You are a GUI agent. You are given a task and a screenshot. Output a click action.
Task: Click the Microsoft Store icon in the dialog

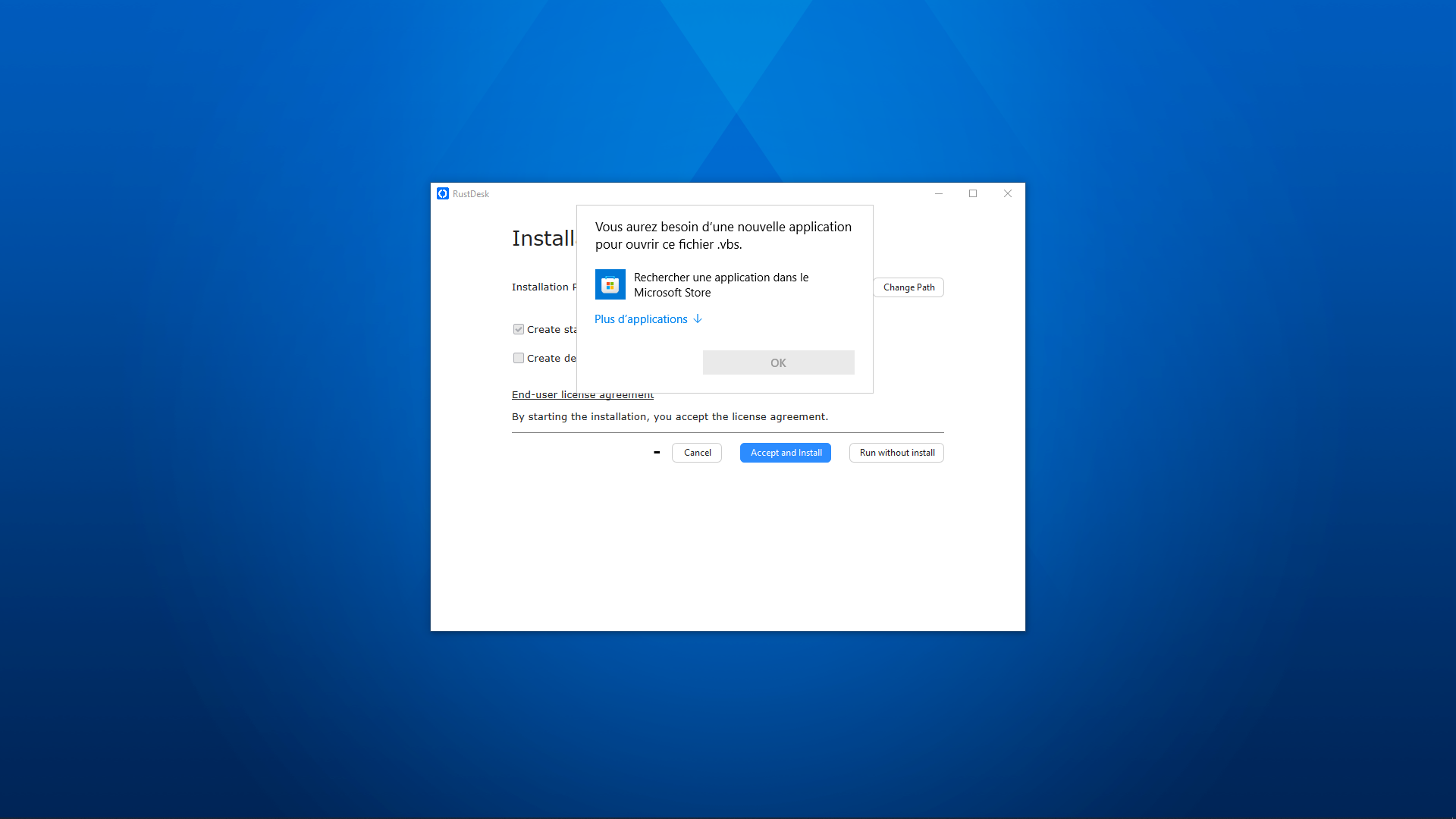[610, 284]
